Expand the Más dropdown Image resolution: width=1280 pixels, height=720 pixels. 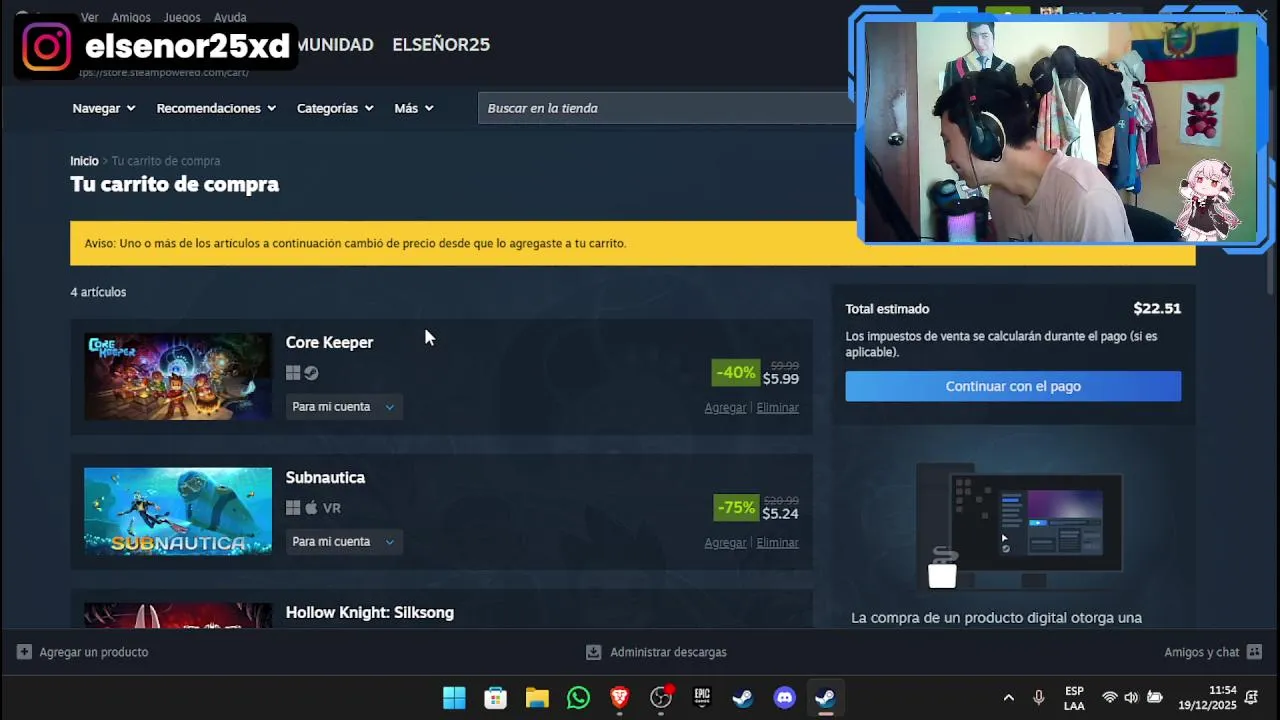tap(414, 108)
